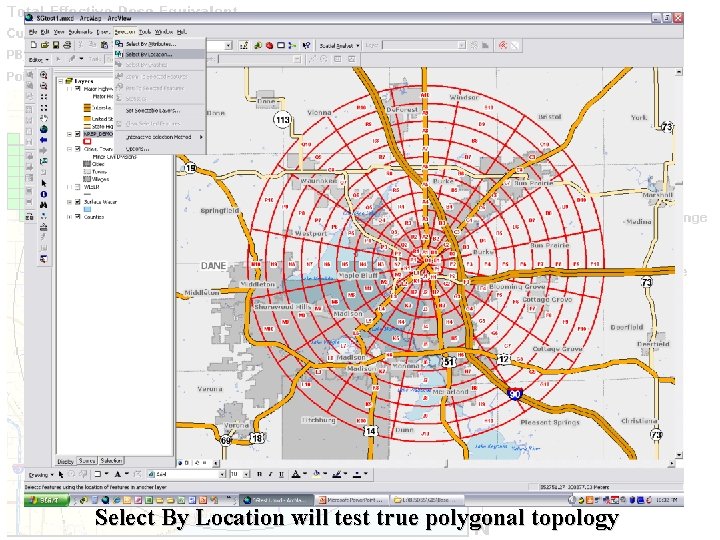The width and height of the screenshot is (720, 540).
Task: Collapse the Cities, Towns layer node
Action: 69,149
